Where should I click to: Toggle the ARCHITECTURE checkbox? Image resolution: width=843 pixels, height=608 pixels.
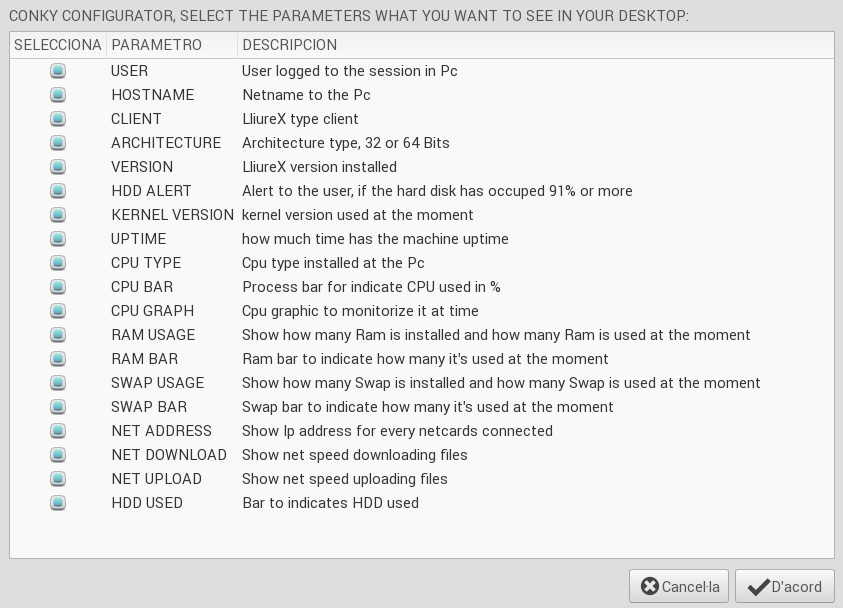coord(58,143)
